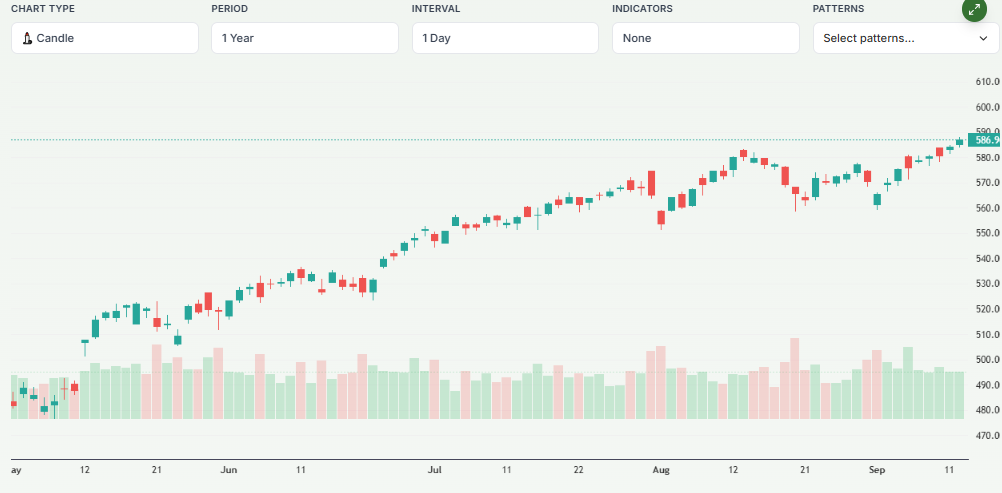
Task: Click the Jun label on the date axis
Action: point(229,469)
